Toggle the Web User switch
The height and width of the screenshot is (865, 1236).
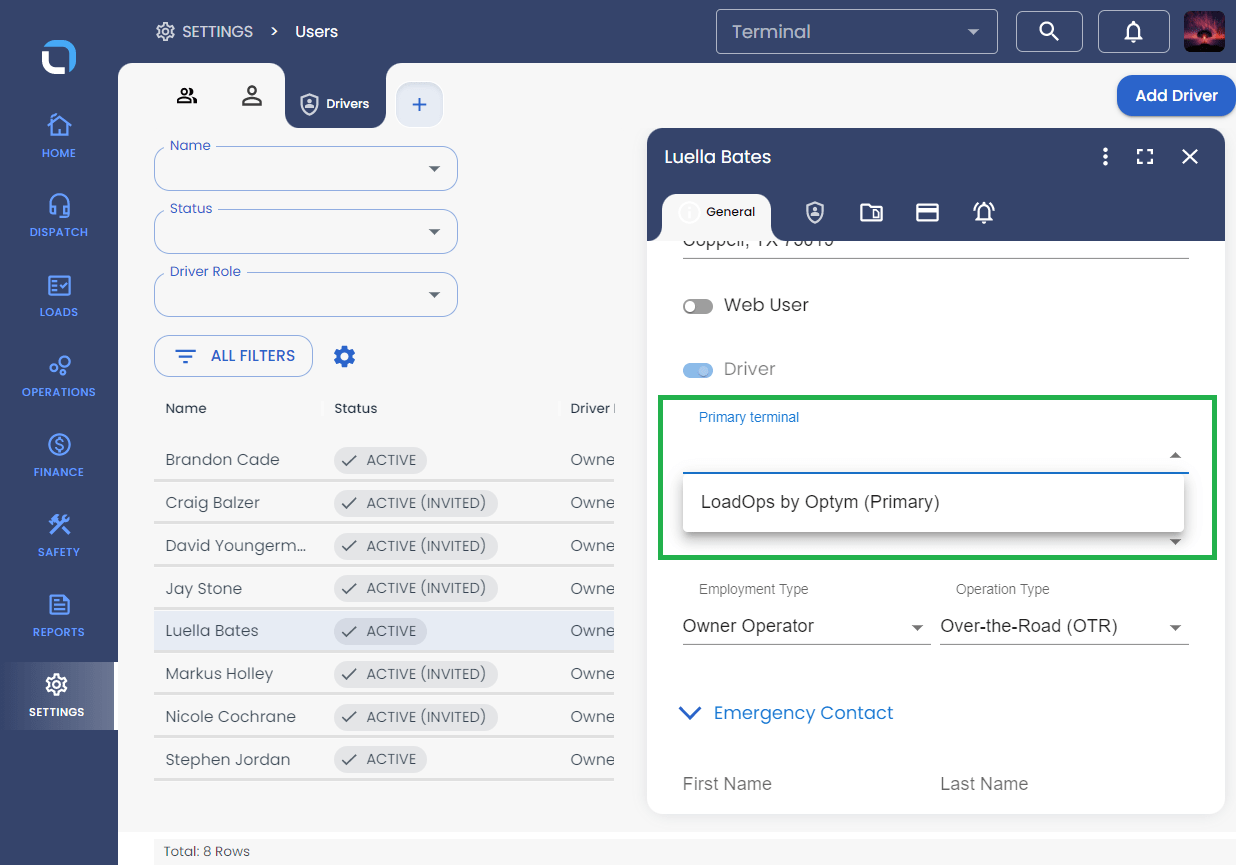click(x=697, y=306)
